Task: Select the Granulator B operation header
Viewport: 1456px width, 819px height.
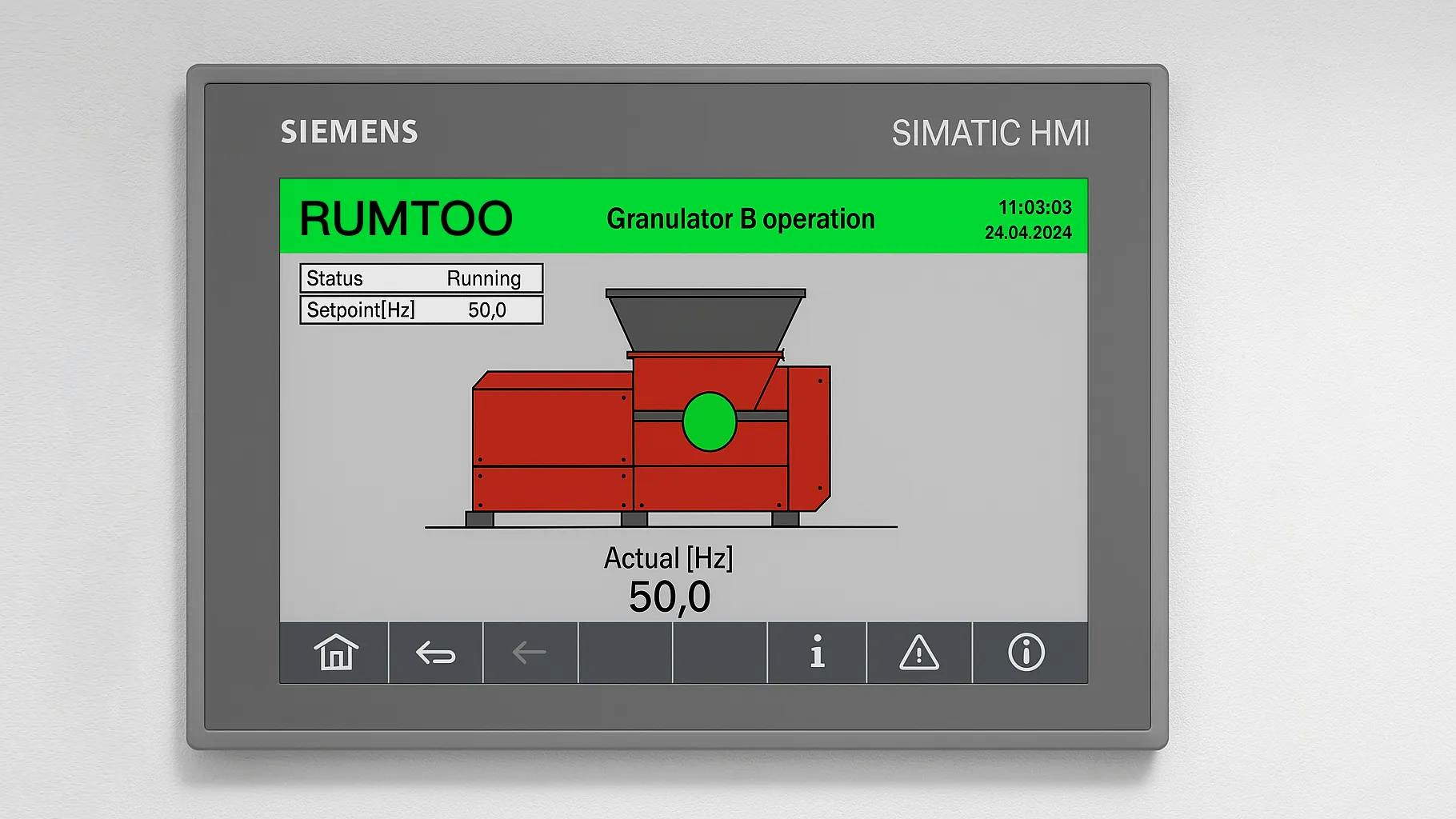Action: 741,218
